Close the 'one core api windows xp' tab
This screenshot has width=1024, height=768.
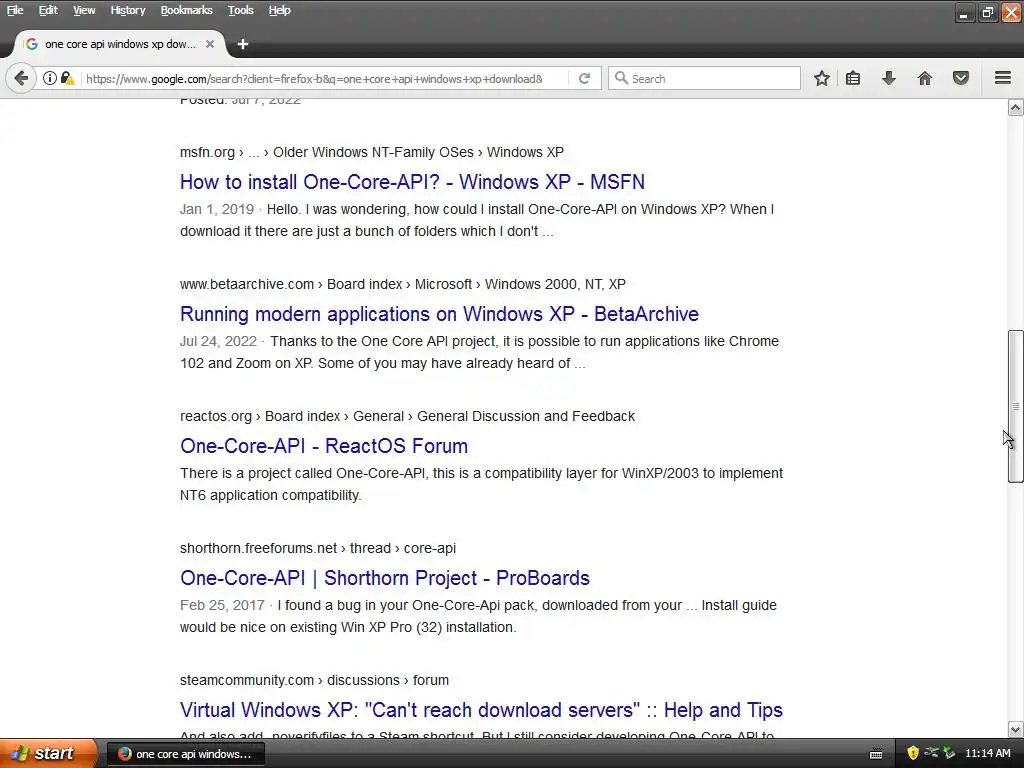tap(210, 44)
